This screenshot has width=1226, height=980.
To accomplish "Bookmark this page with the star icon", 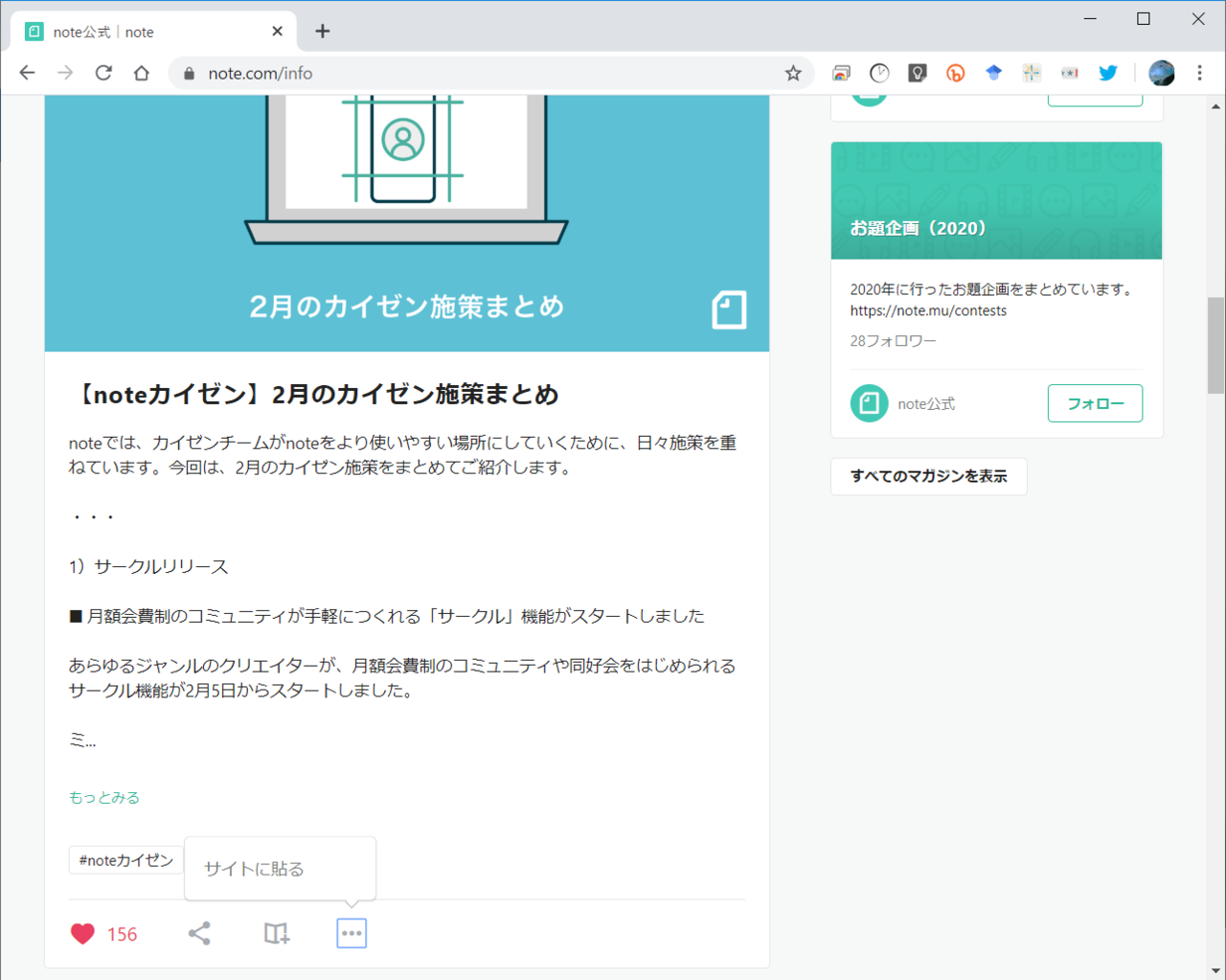I will (793, 73).
